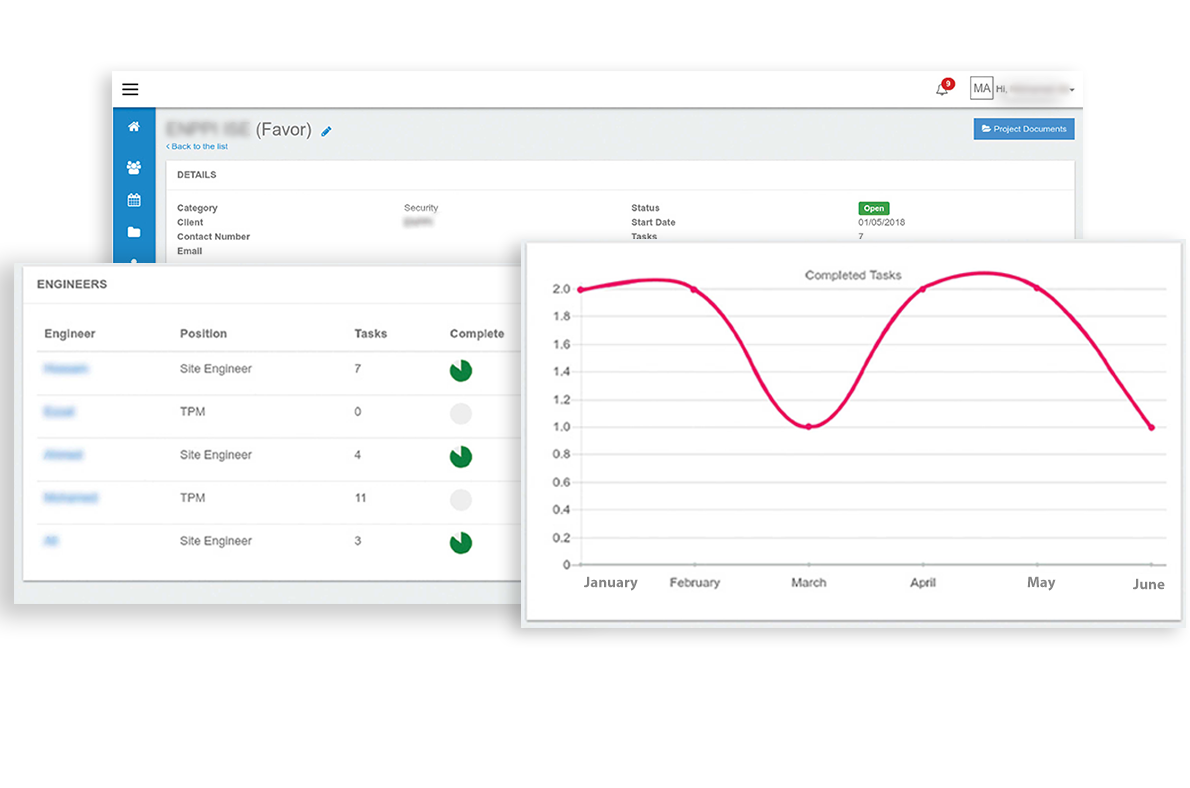Click the Project Documents button

click(x=1023, y=129)
